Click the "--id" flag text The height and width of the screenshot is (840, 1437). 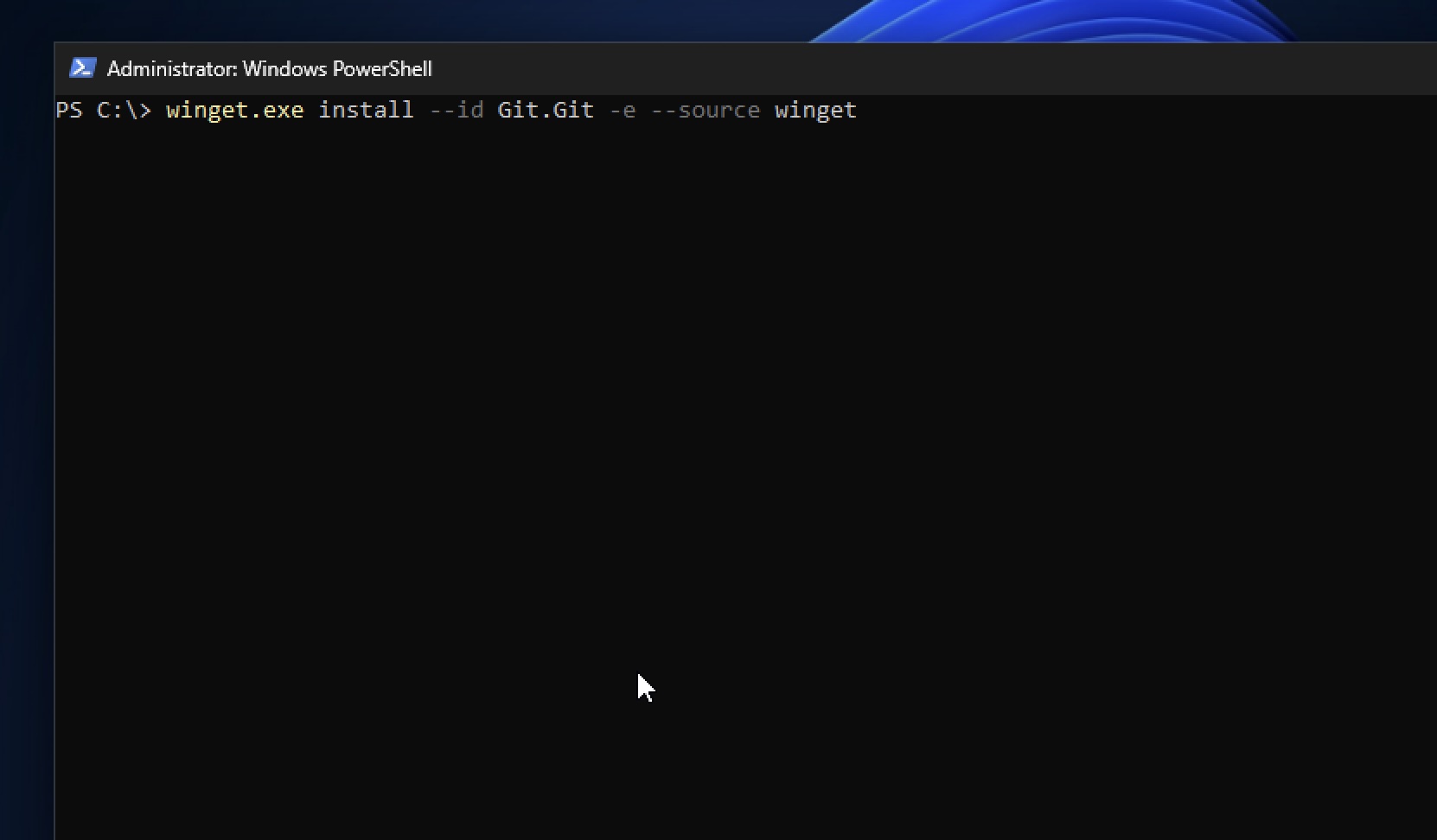click(x=457, y=110)
